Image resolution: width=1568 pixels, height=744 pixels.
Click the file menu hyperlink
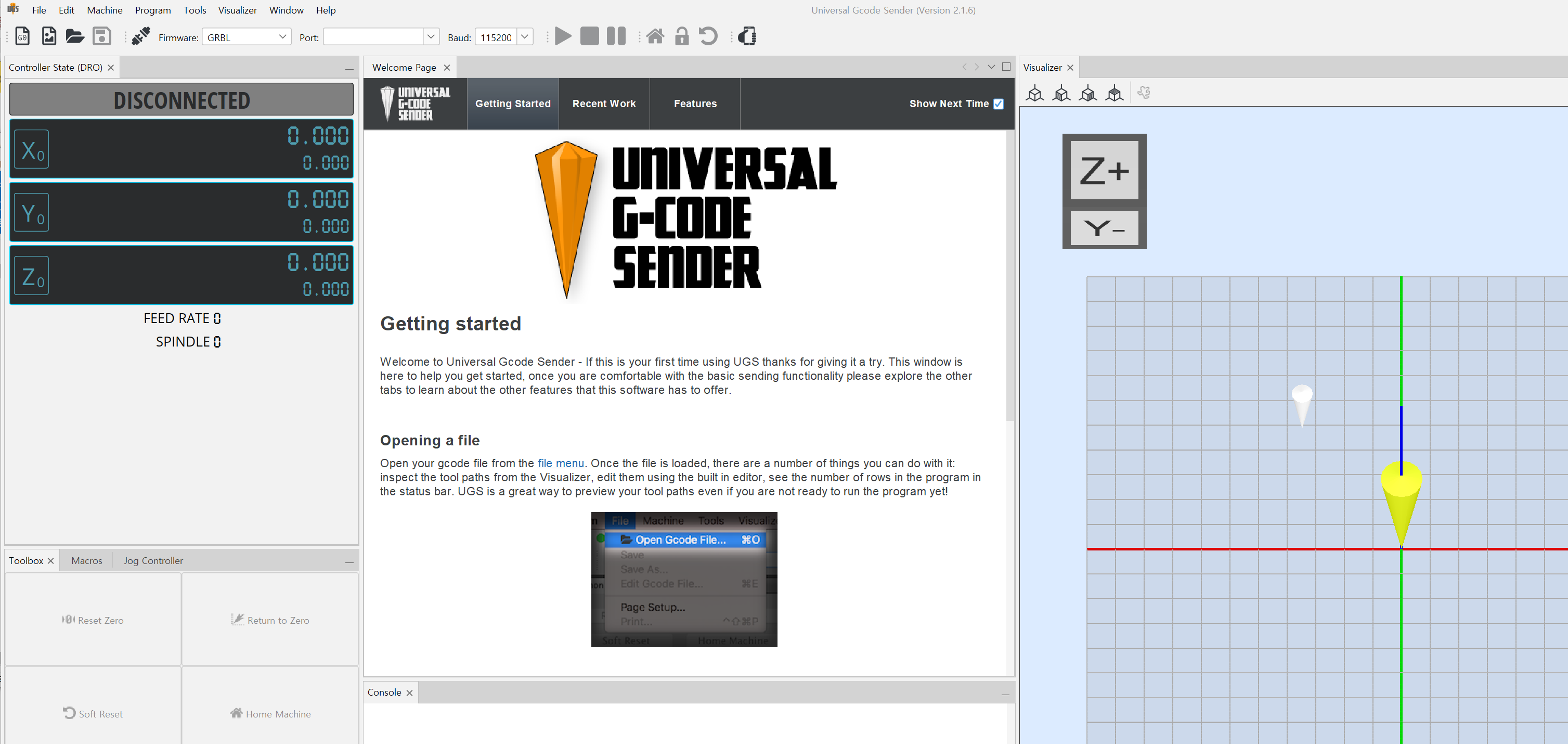[560, 464]
